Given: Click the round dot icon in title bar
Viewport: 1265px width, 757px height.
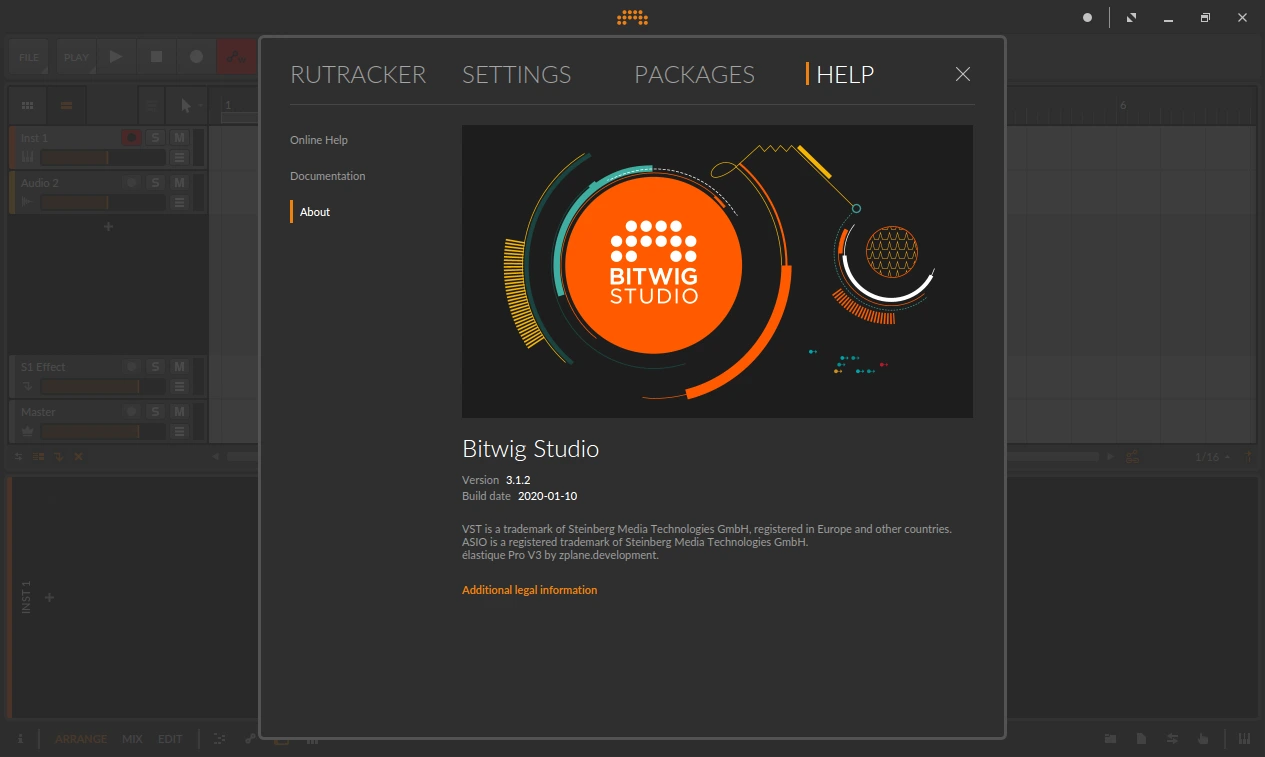Looking at the screenshot, I should [x=1088, y=18].
